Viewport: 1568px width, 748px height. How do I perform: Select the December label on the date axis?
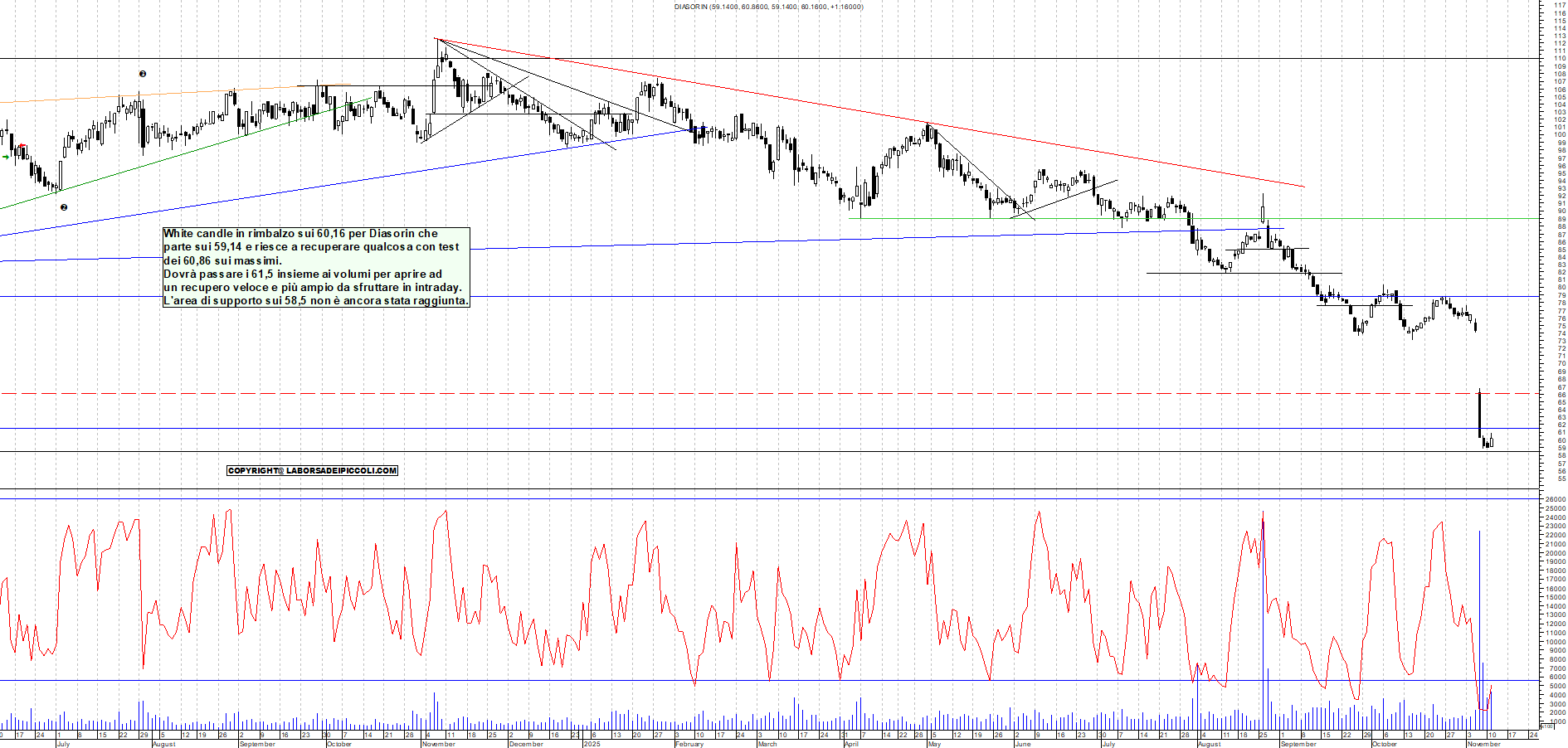525,744
